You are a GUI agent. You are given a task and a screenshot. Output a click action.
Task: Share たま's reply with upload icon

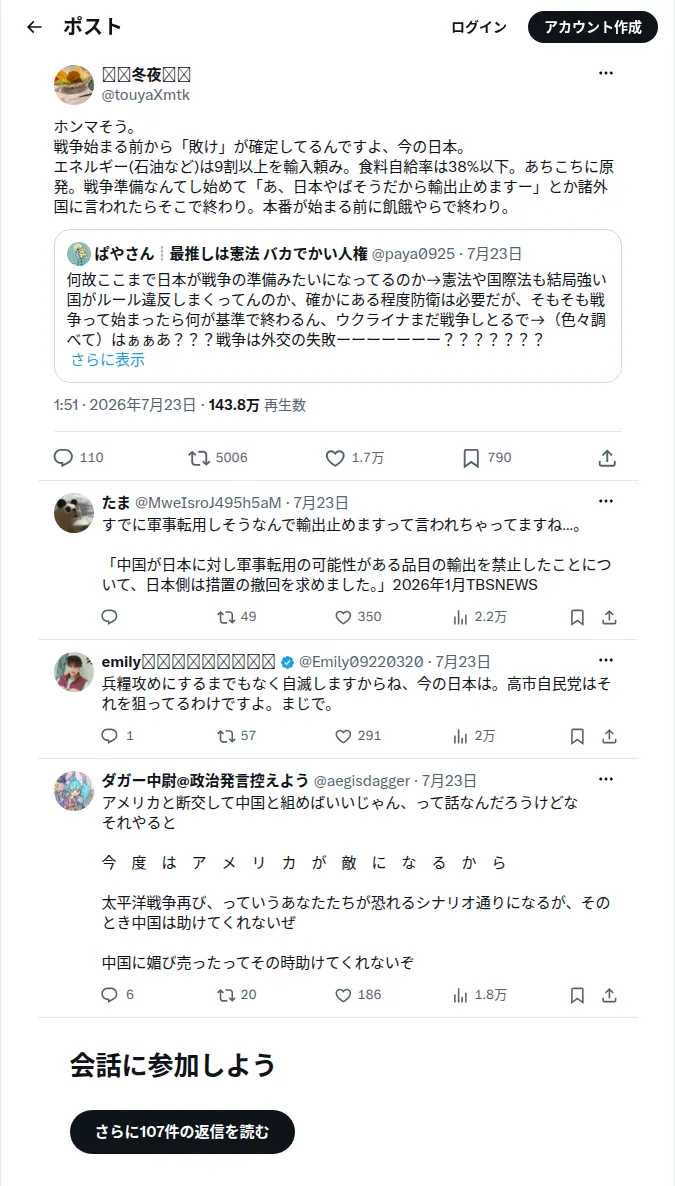click(x=610, y=617)
